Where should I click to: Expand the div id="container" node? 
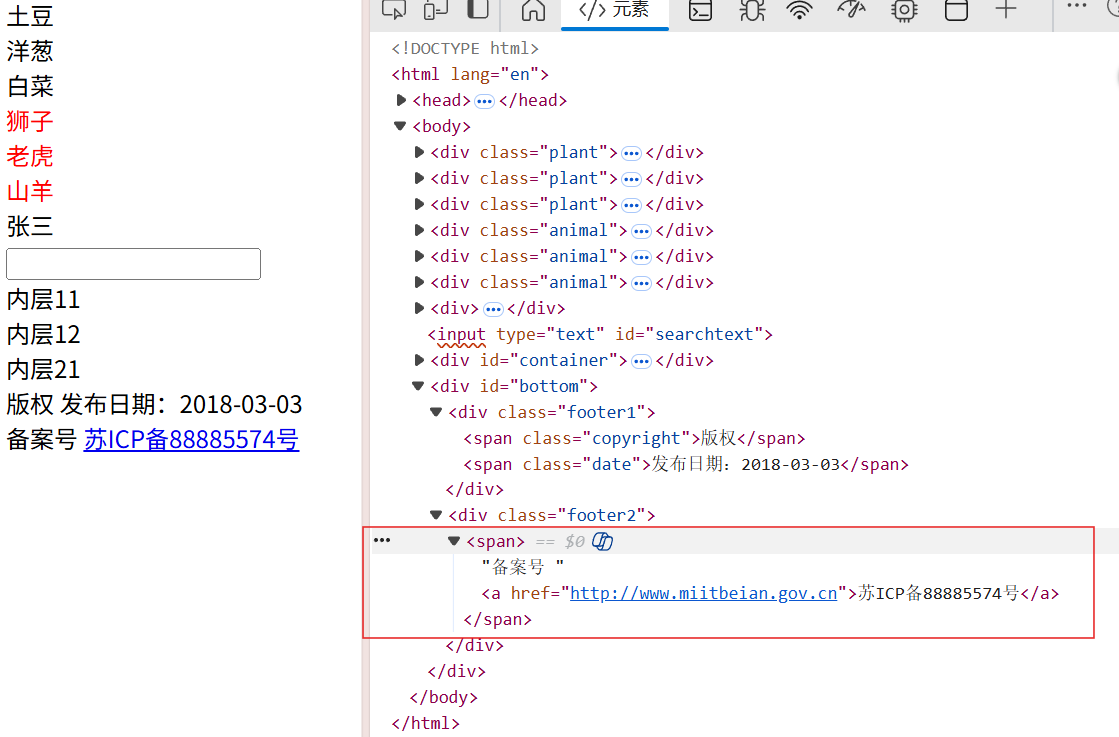pos(420,360)
